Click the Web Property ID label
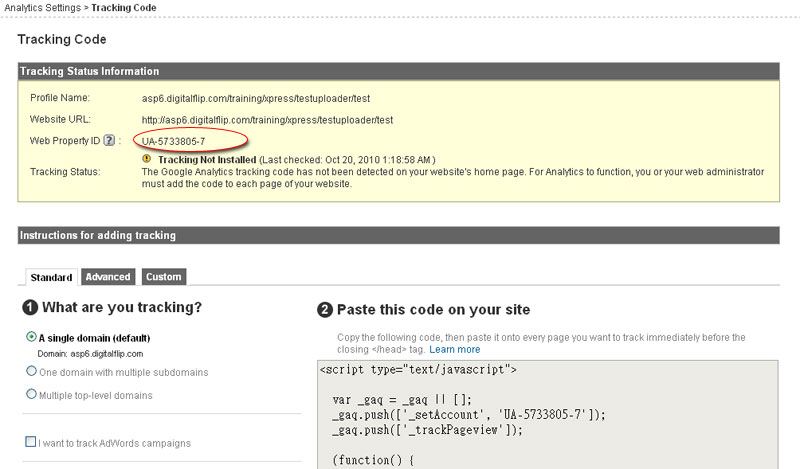This screenshot has height=469, width=800. (65, 140)
